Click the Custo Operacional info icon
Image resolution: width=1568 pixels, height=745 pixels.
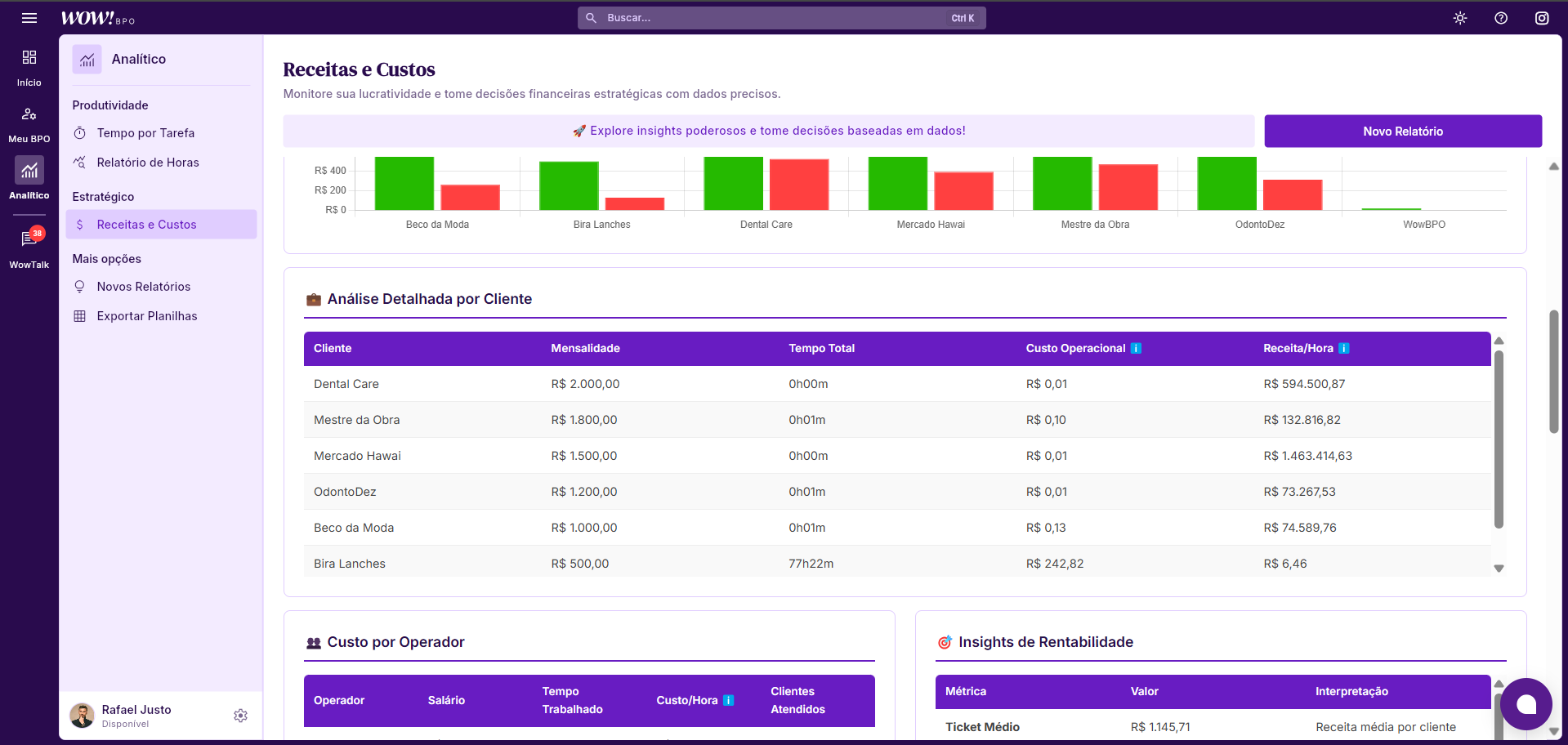pyautogui.click(x=1136, y=349)
